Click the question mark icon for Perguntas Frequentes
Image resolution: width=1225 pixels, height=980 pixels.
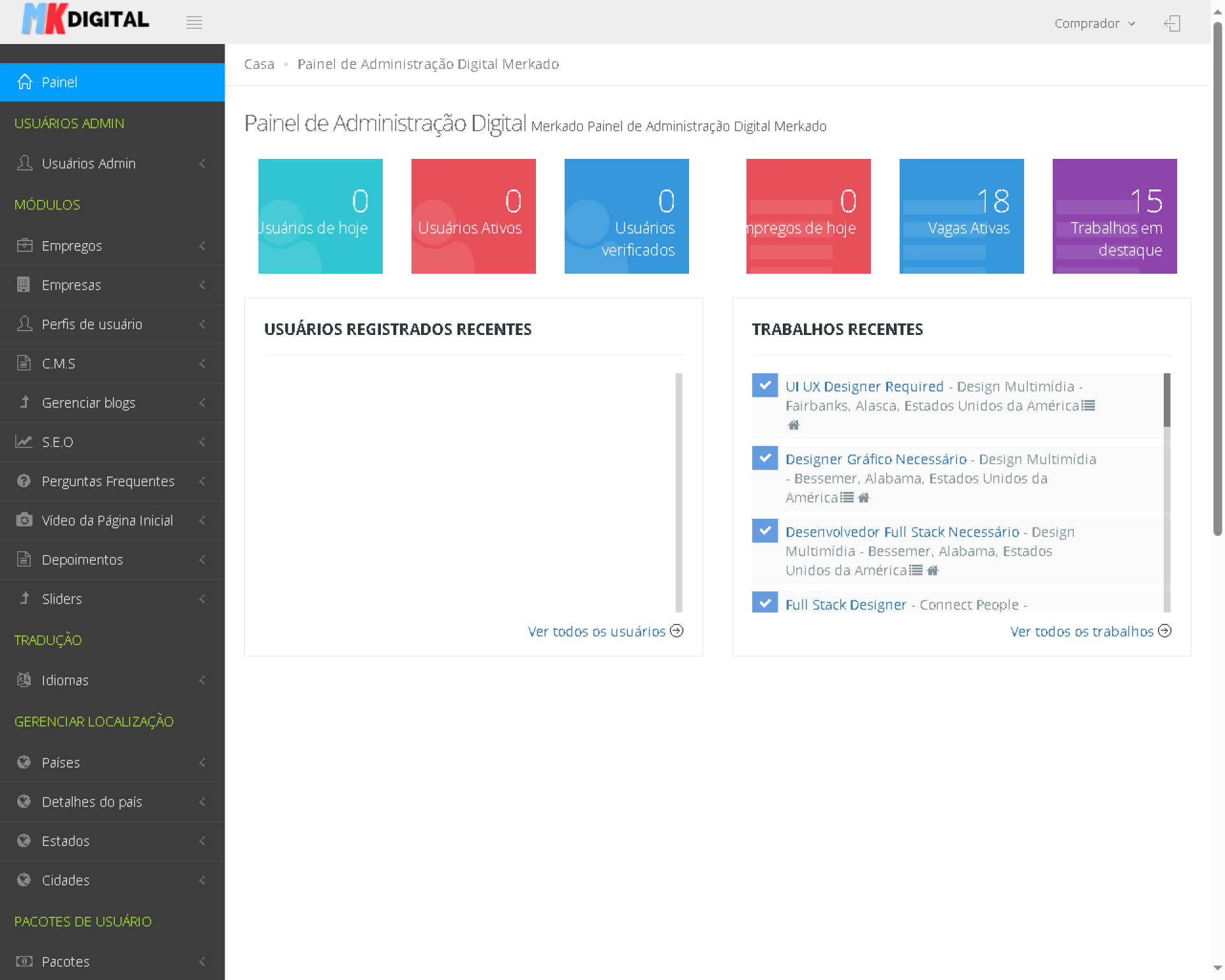(x=24, y=480)
